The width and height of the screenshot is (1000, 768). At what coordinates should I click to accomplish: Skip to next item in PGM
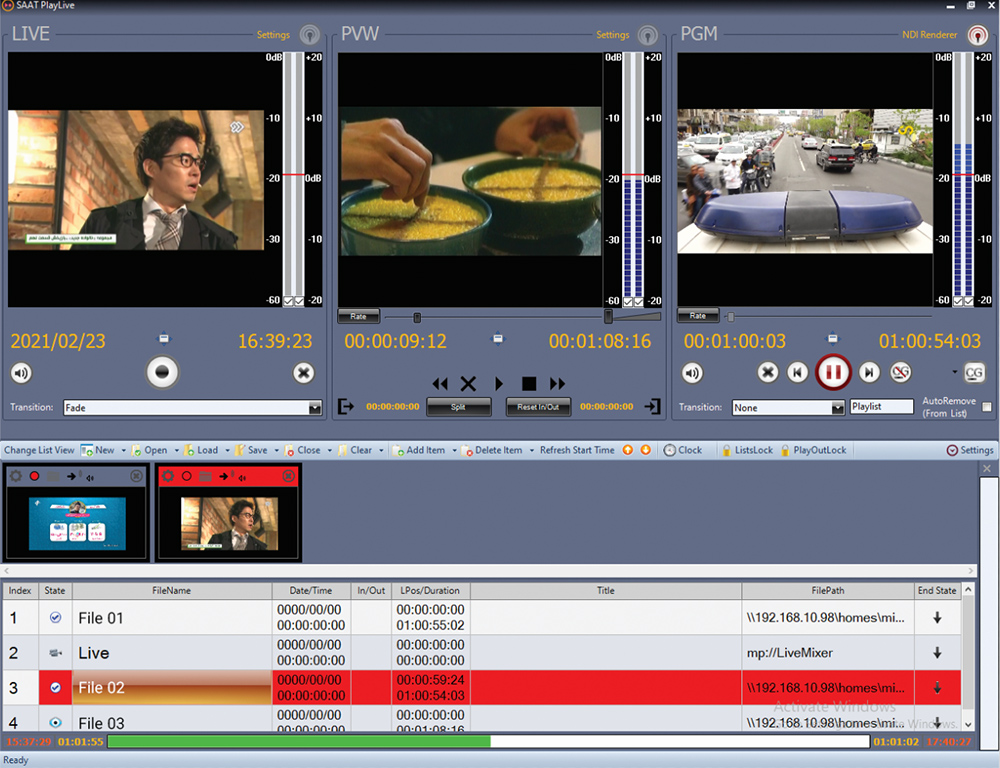(x=870, y=373)
